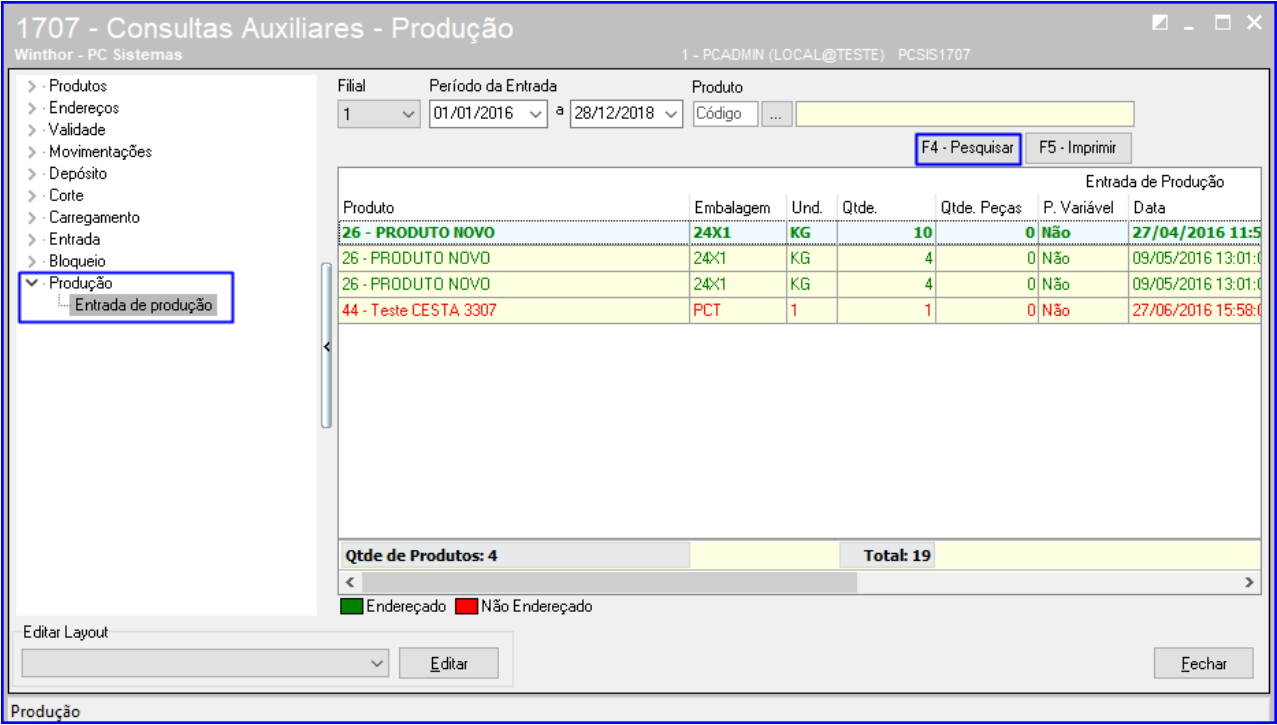1277x725 pixels.
Task: Click the Fechar button
Action: [1204, 662]
